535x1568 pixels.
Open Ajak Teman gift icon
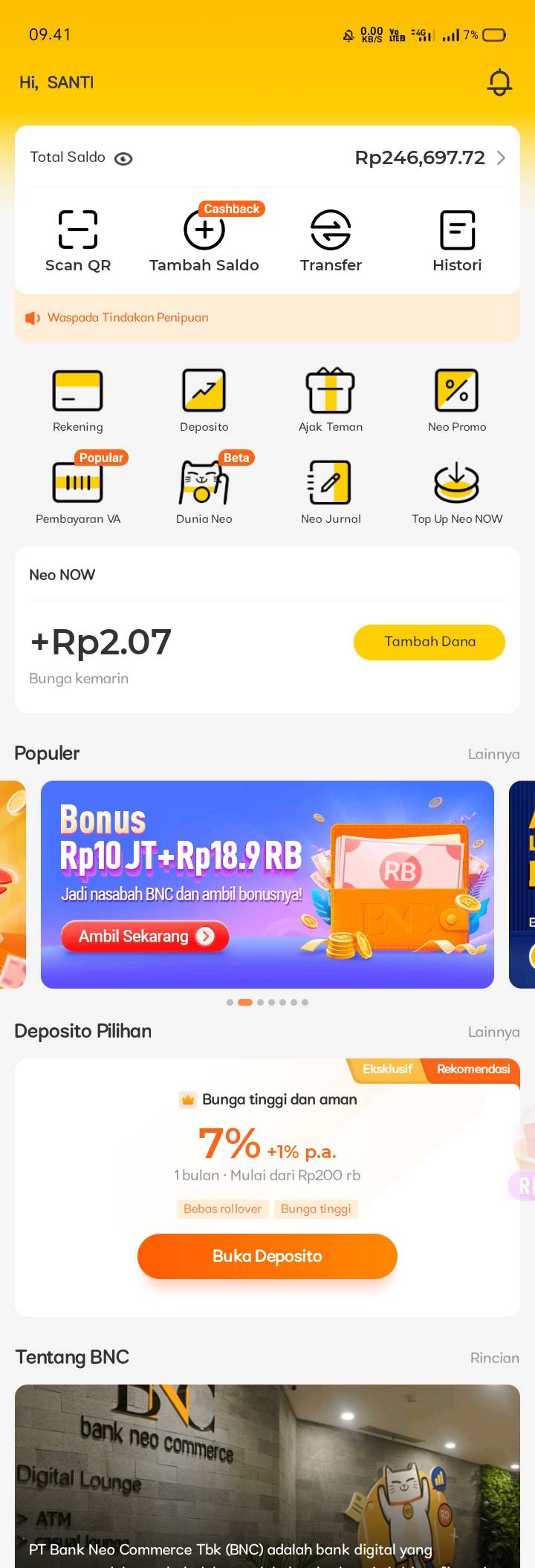click(331, 390)
